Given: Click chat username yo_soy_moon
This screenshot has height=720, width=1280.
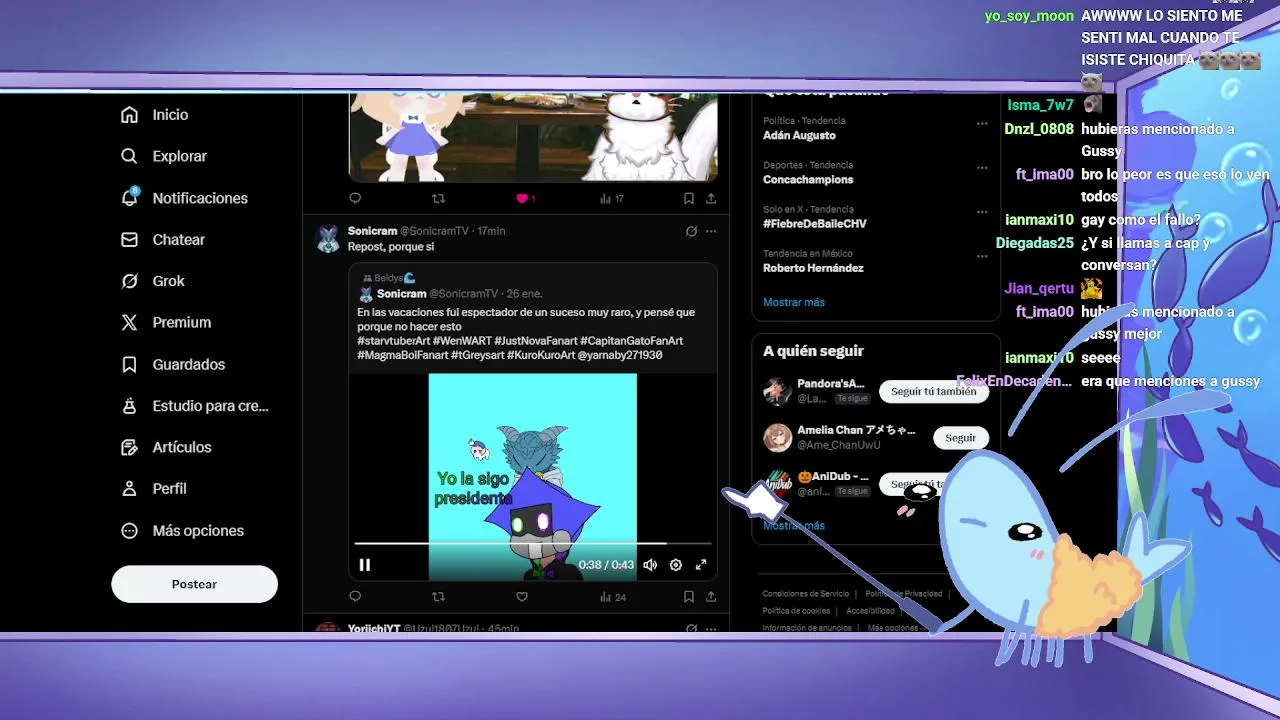Looking at the screenshot, I should (x=1029, y=16).
